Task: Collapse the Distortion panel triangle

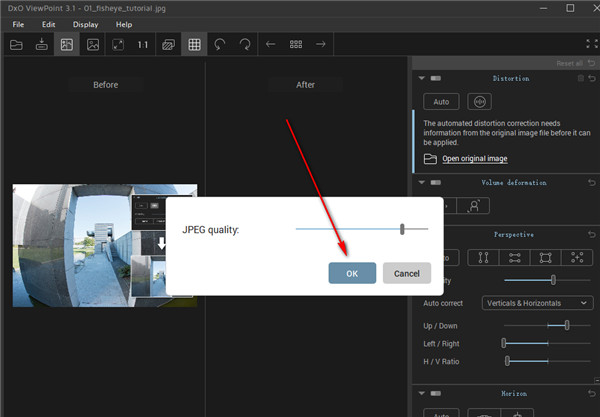Action: (421, 78)
